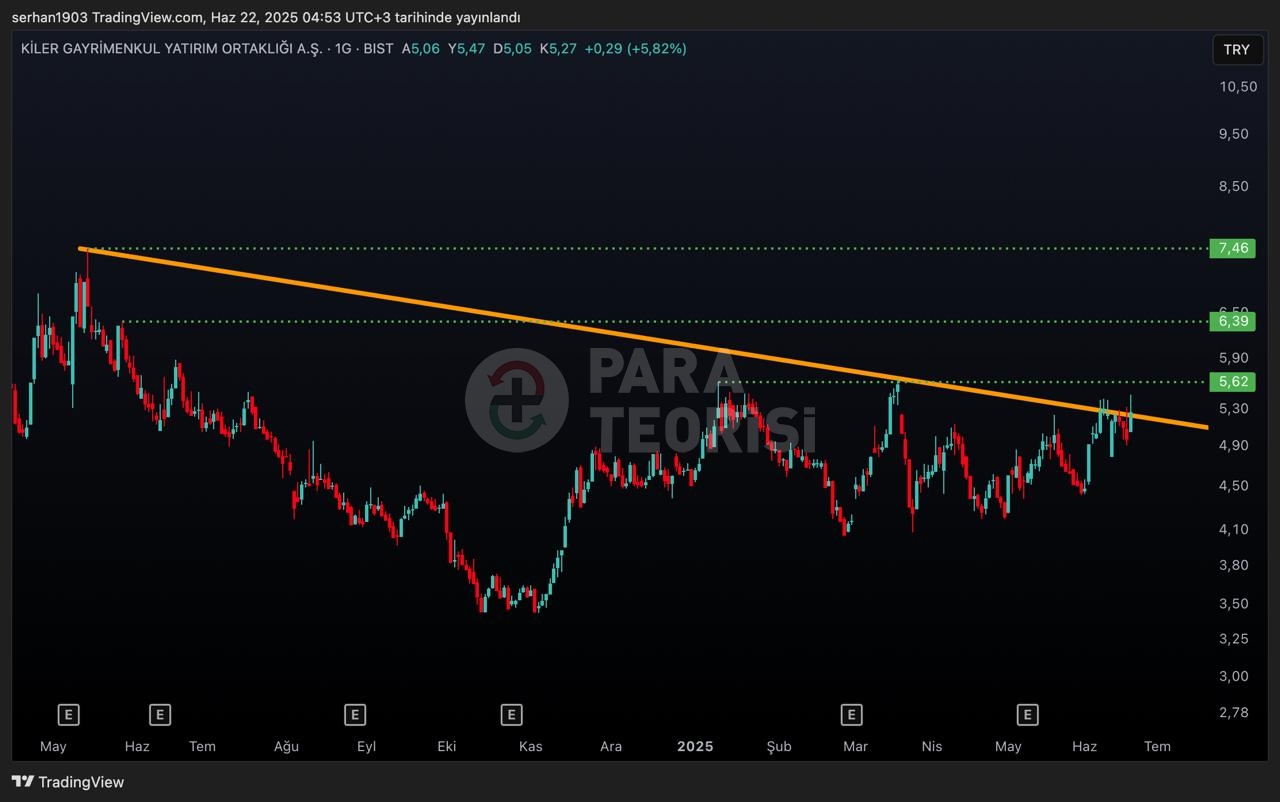
Task: Click the A5,06 open value
Action: (x=421, y=48)
